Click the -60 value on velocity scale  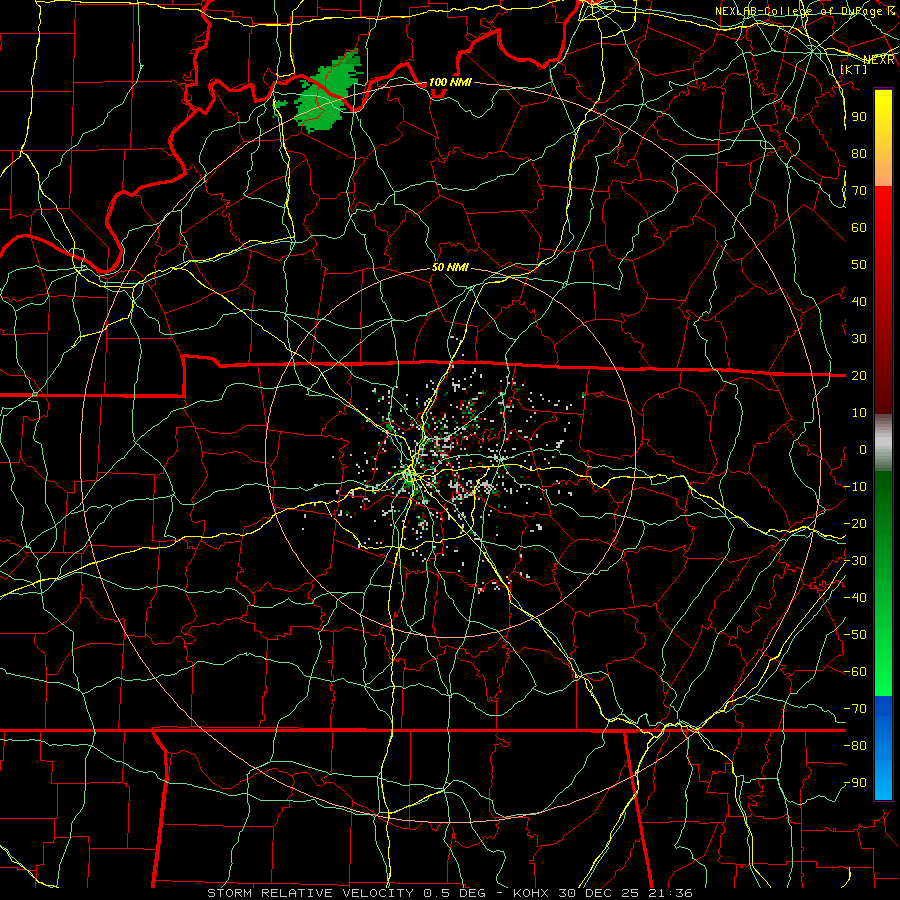click(x=856, y=672)
